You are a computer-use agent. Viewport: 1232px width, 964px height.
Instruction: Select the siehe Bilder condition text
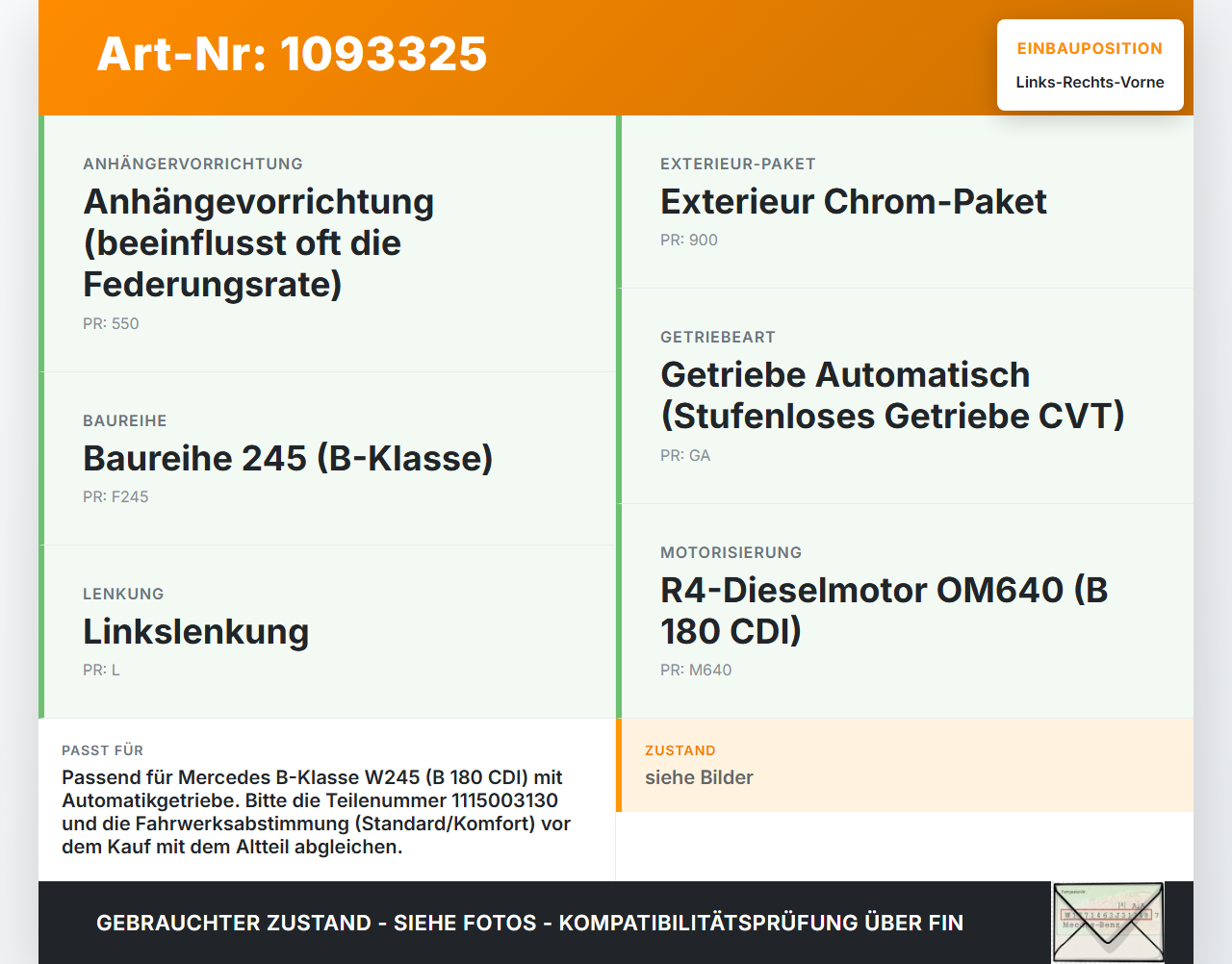point(699,777)
